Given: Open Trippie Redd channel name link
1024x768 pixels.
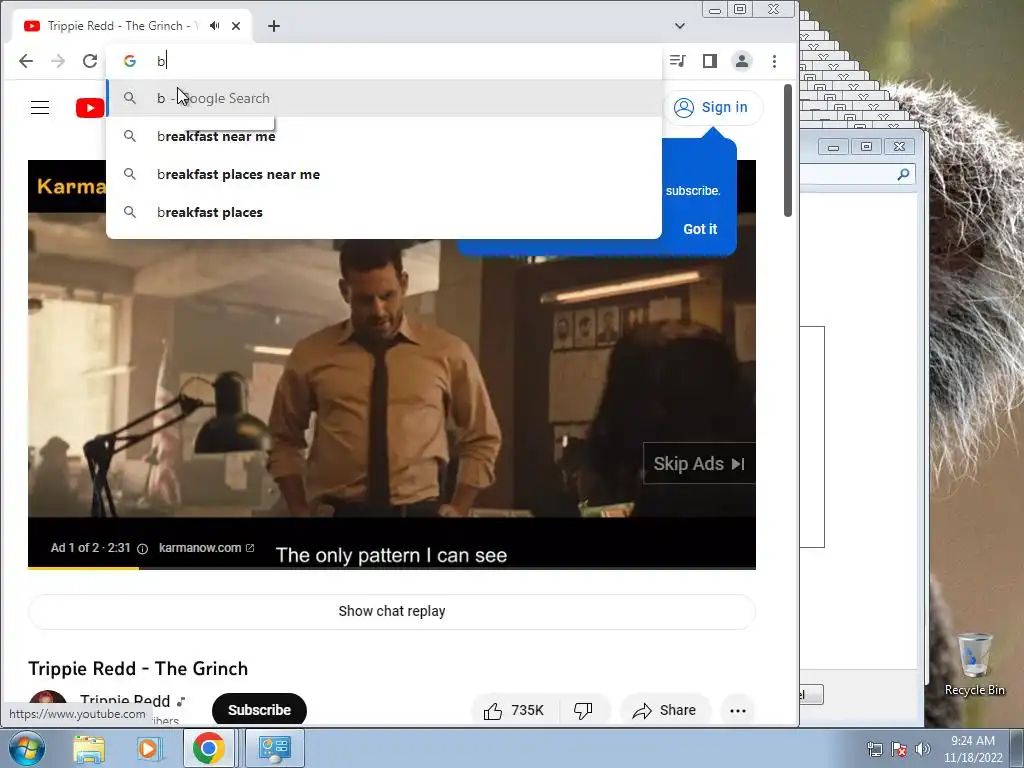Looking at the screenshot, I should pos(125,701).
